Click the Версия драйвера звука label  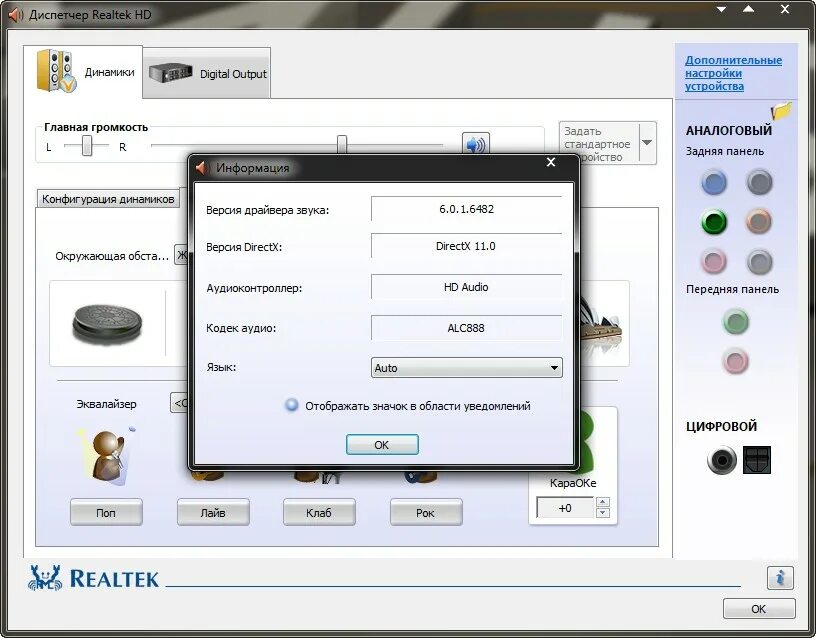coord(267,210)
